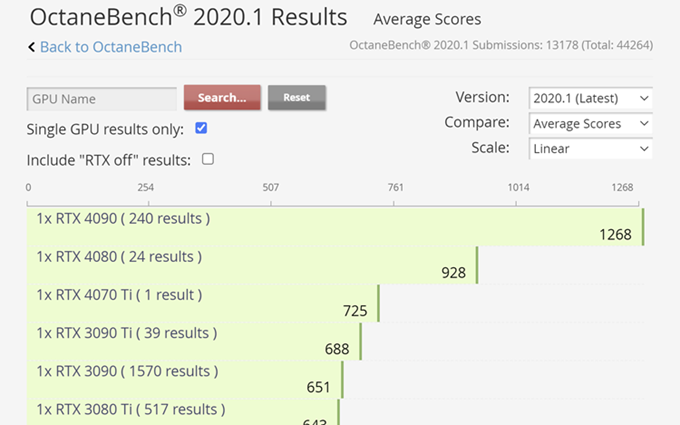This screenshot has width=680, height=425.
Task: Click the red Search button
Action: 222,98
